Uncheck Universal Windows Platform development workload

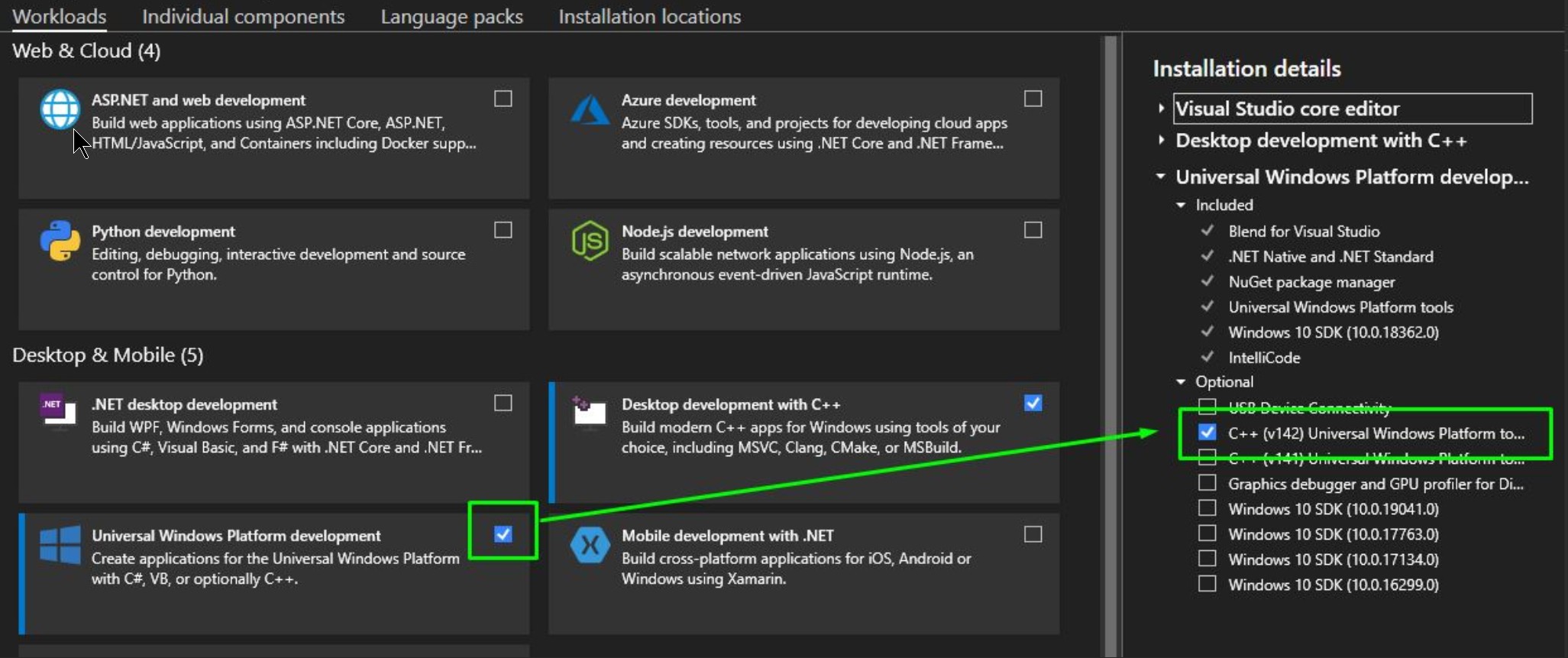503,534
